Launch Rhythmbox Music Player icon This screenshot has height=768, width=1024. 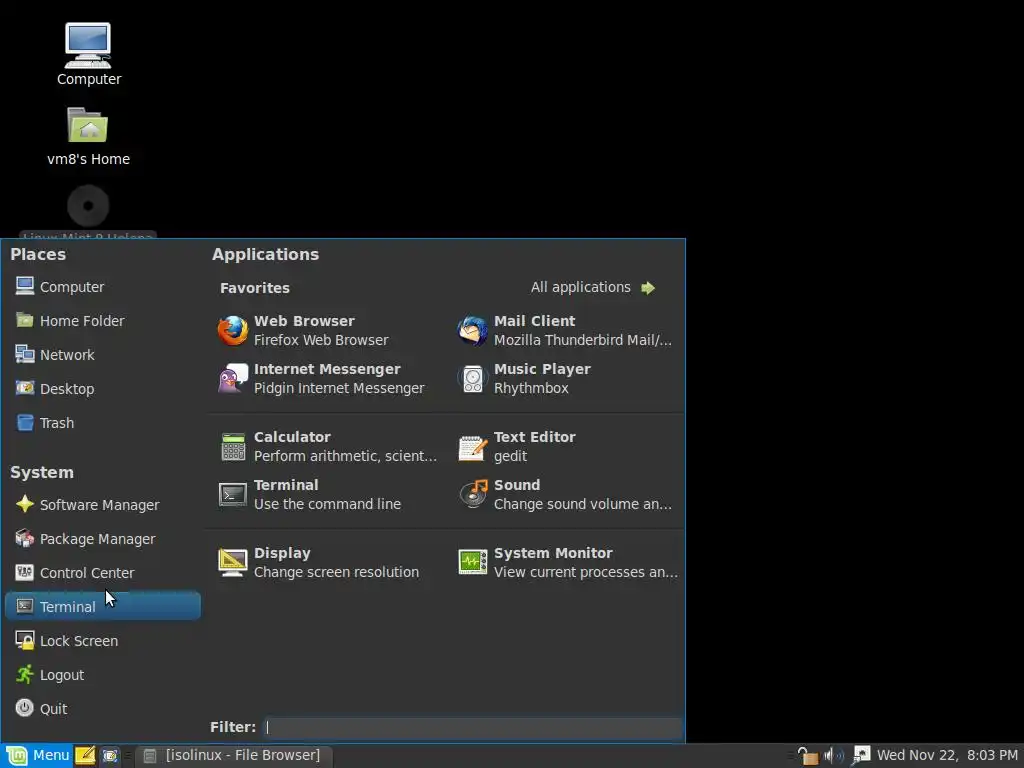[x=472, y=379]
